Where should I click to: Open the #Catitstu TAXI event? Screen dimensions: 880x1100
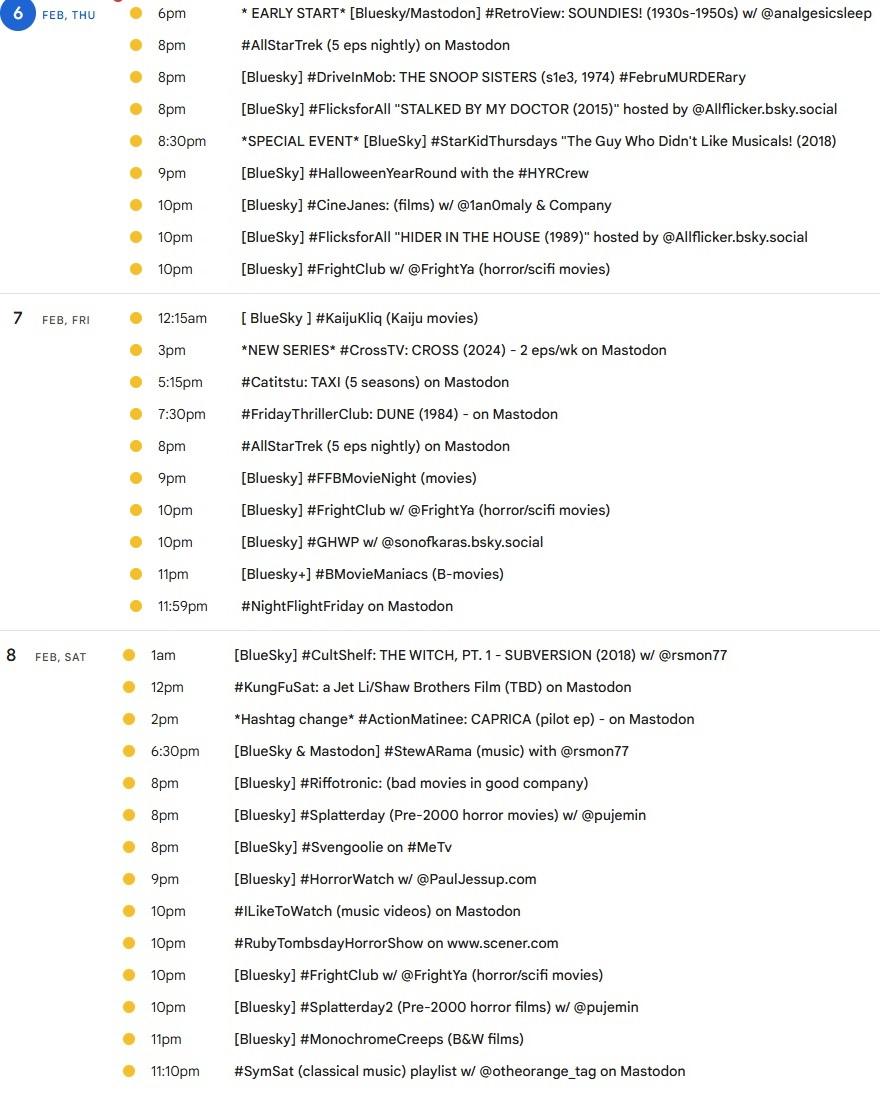(375, 382)
